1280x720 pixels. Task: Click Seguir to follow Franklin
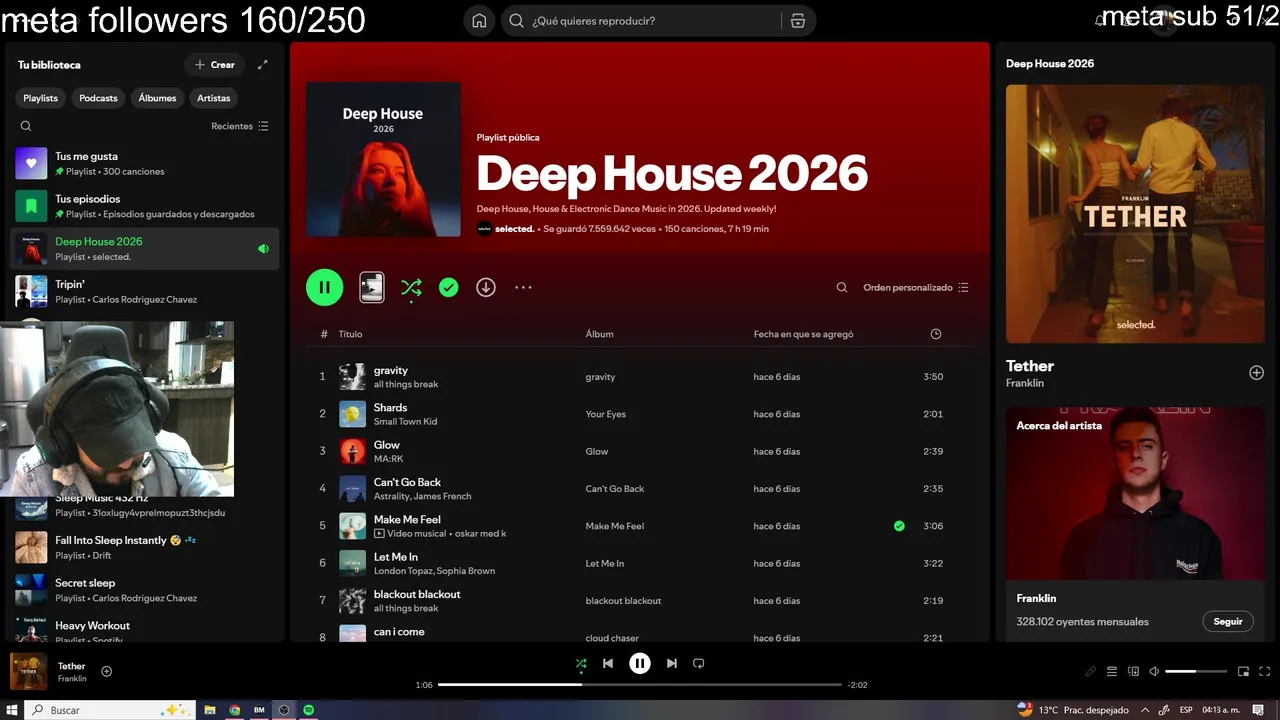pyautogui.click(x=1228, y=621)
